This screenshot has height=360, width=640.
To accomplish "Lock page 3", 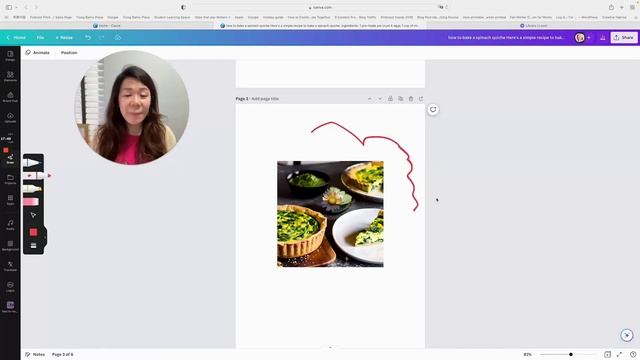I will coord(390,99).
